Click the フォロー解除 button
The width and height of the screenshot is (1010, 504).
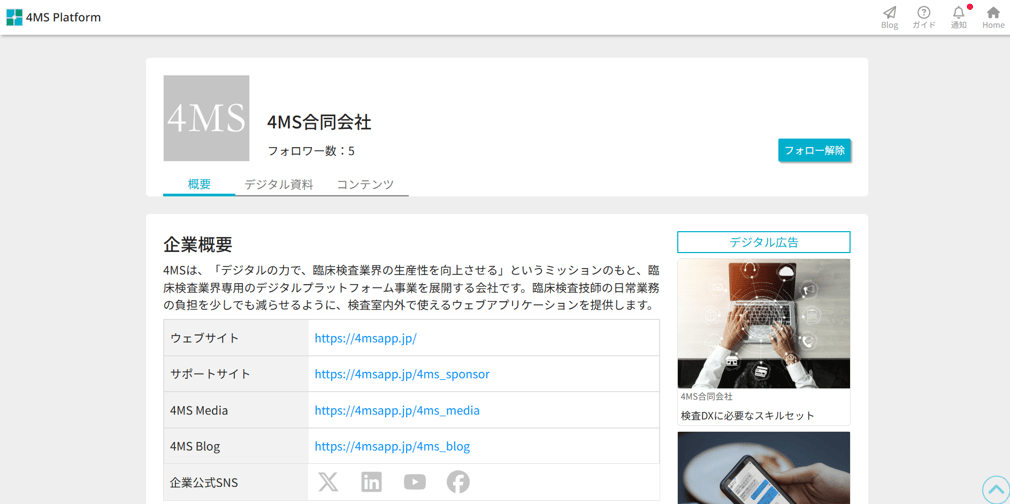click(814, 150)
